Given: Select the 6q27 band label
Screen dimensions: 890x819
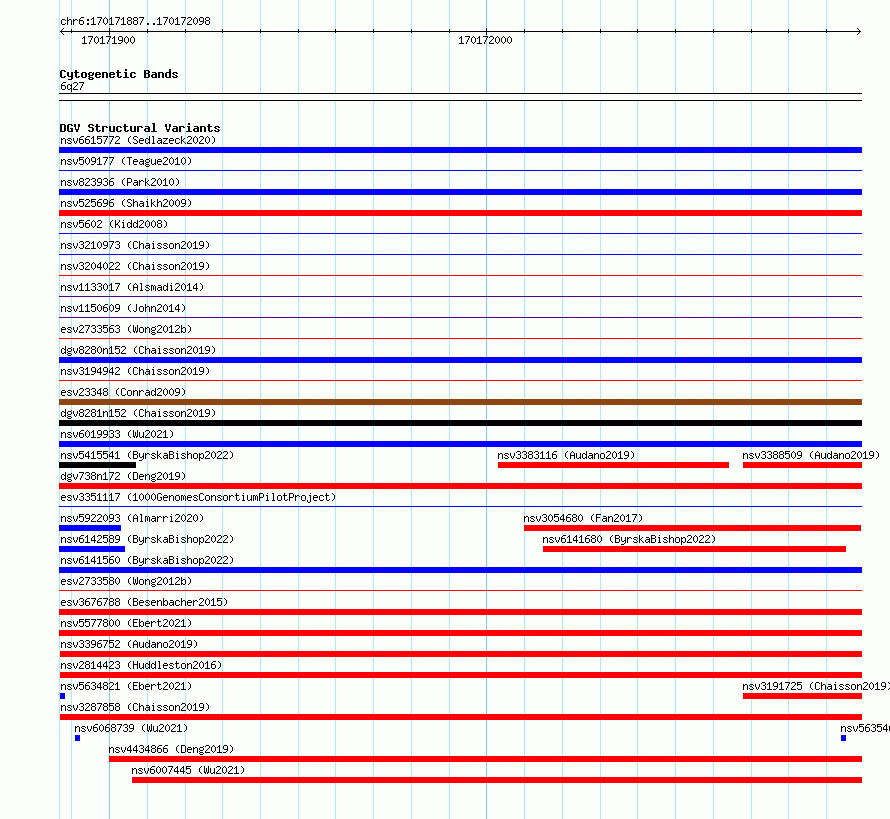Looking at the screenshot, I should (x=72, y=86).
